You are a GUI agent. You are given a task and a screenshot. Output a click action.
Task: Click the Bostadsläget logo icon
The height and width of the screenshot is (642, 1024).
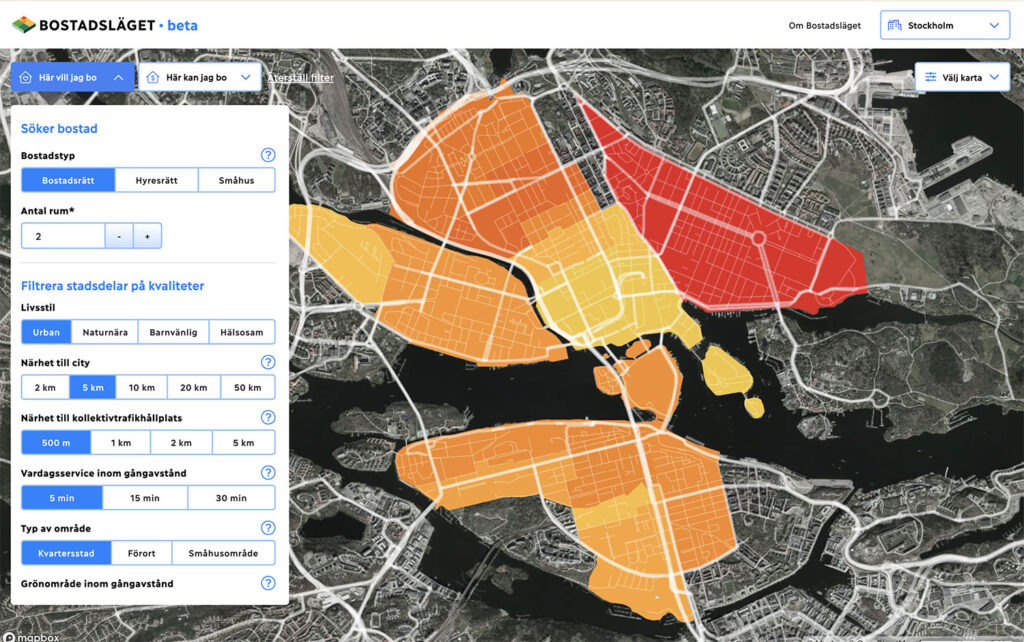point(24,25)
